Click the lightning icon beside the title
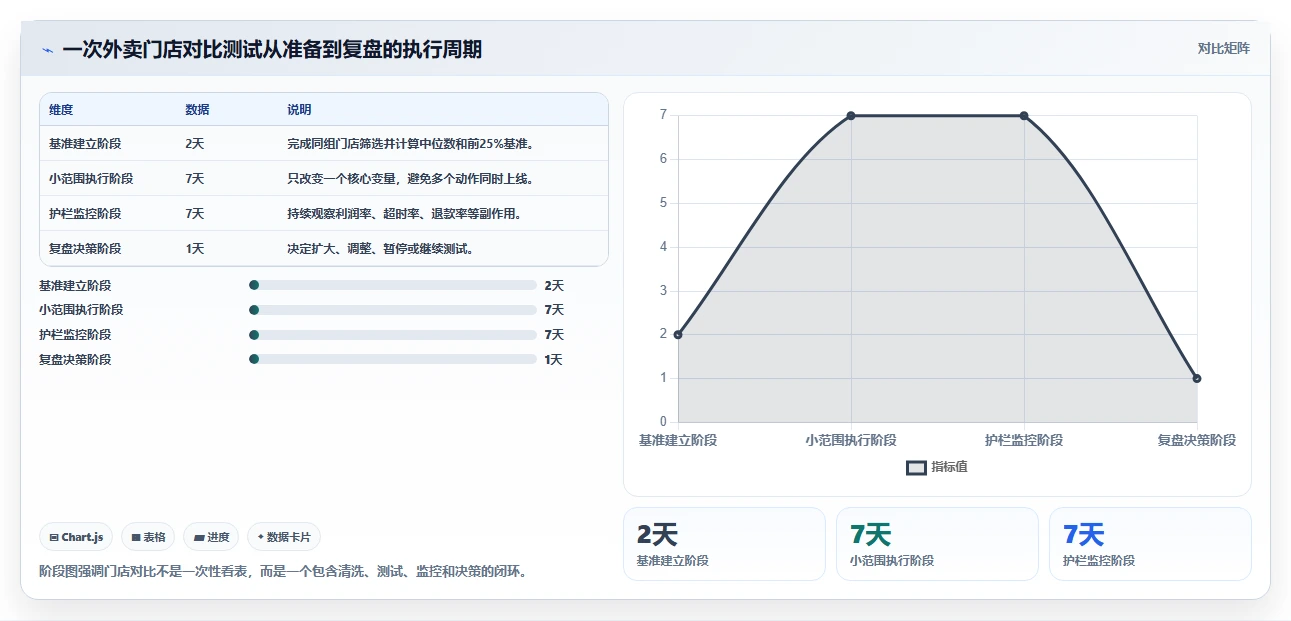Viewport: 1291px width, 621px height. coord(47,50)
